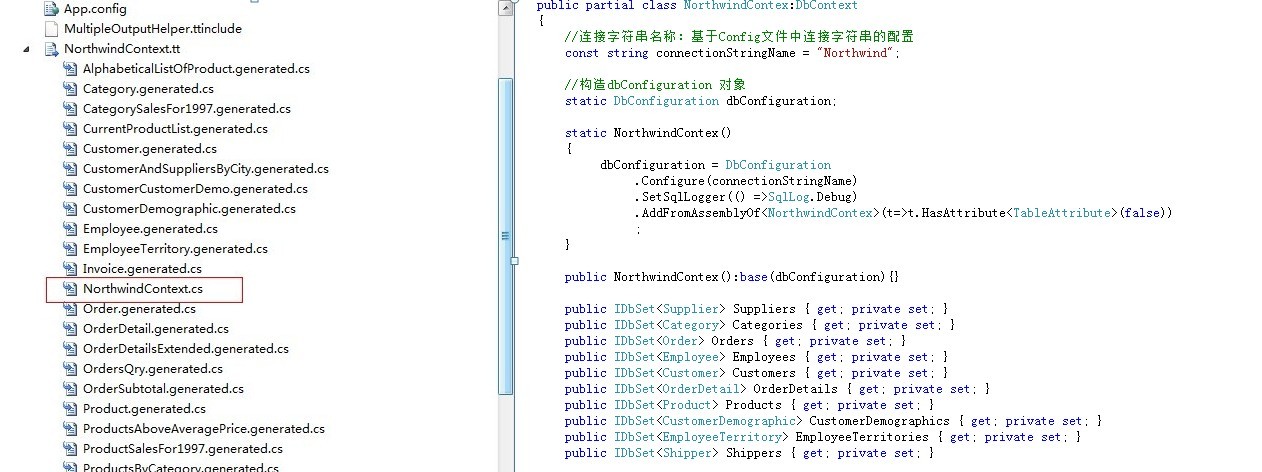Screen dimensions: 1262x472
Task: Open CurrentProductList.generated.cs
Action: tap(175, 129)
